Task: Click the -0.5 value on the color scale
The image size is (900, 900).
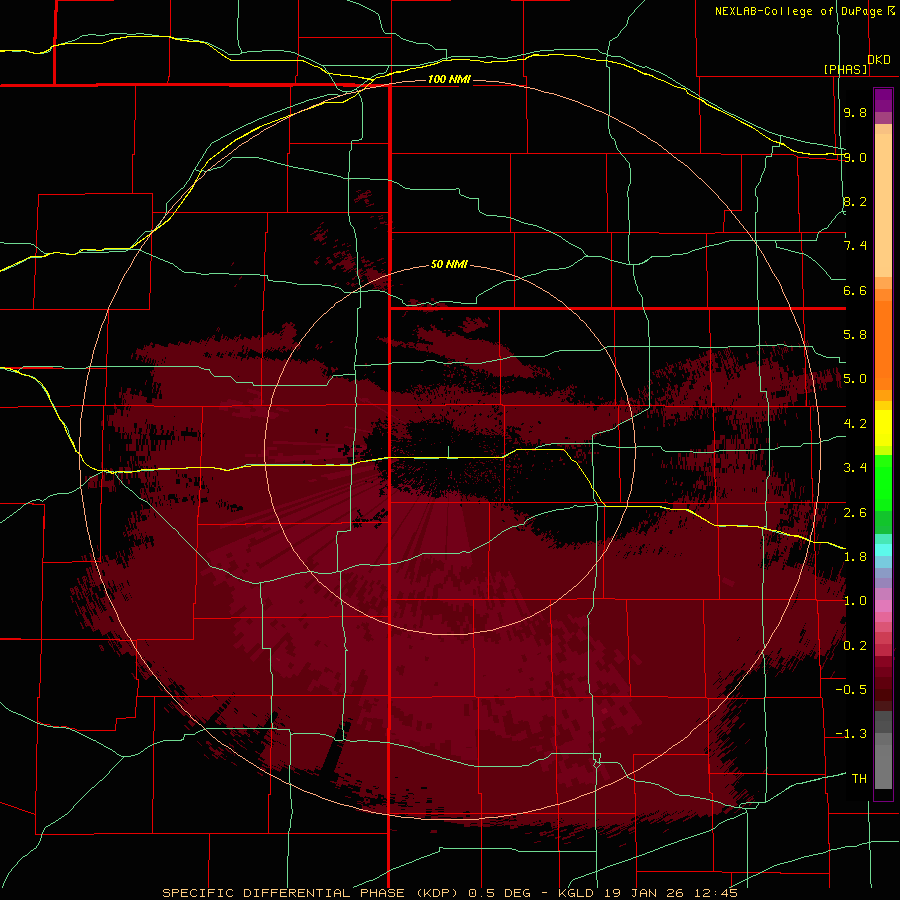Action: [851, 690]
